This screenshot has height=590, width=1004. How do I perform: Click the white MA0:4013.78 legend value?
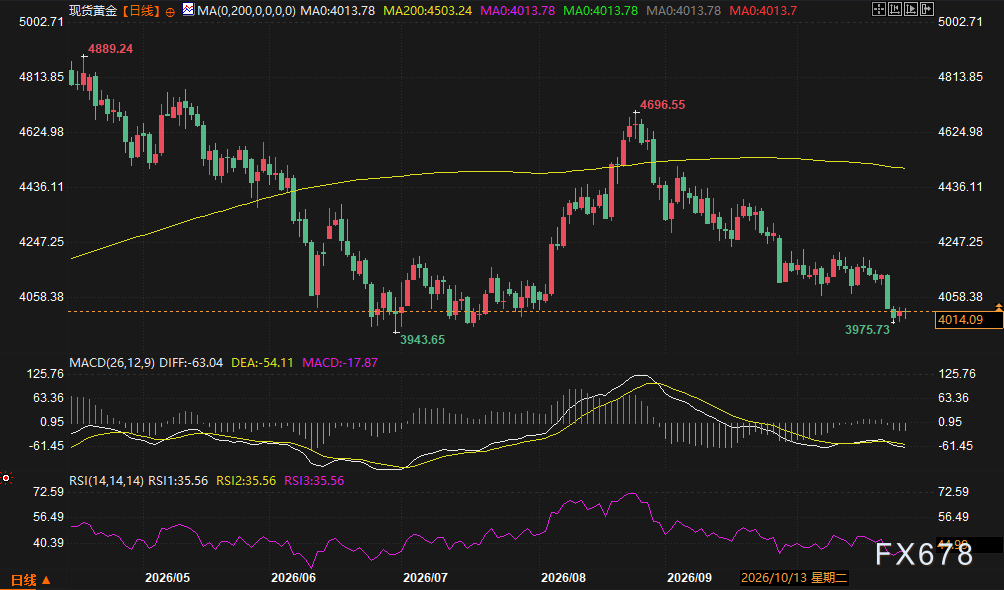[x=337, y=11]
